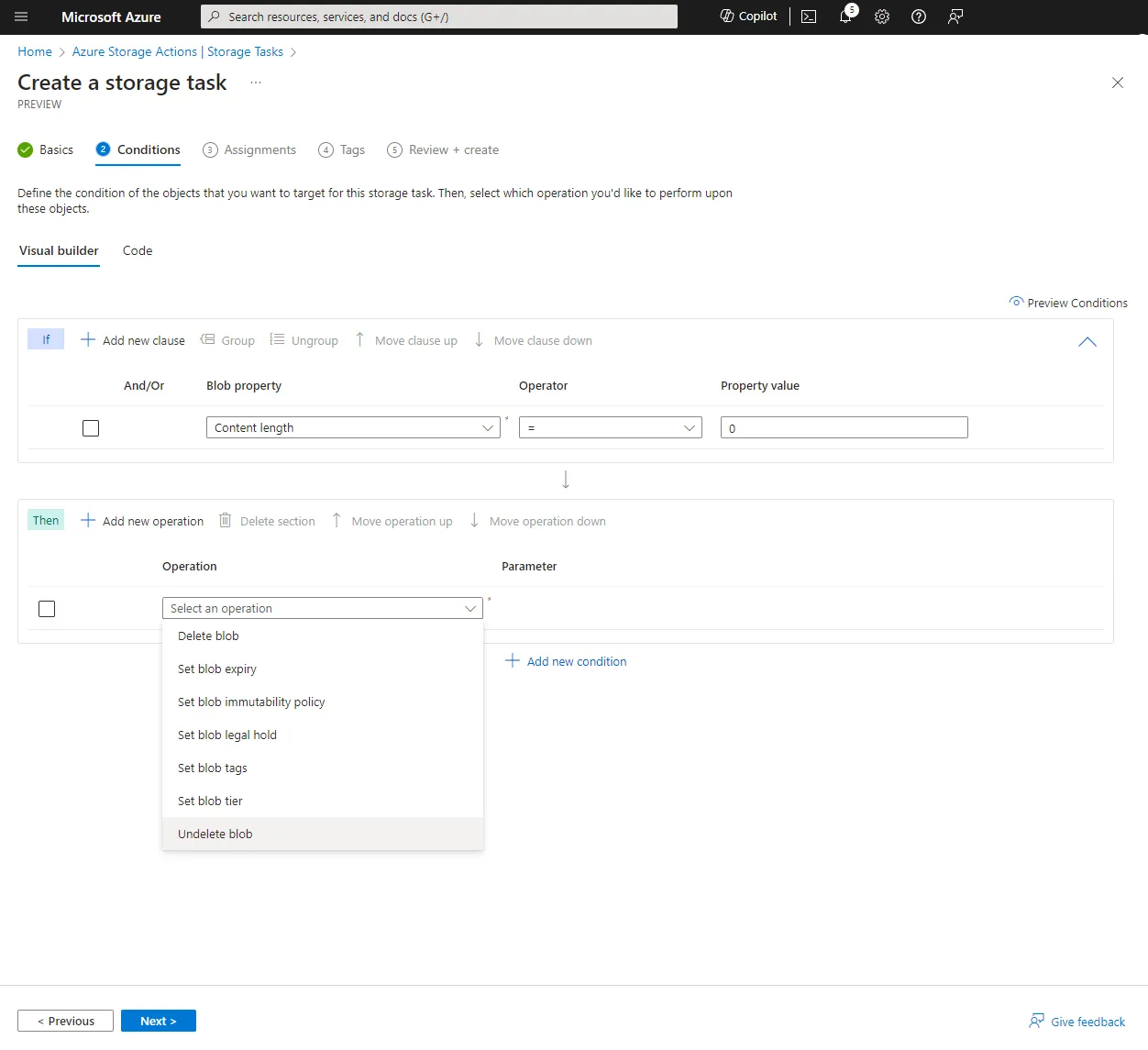The width and height of the screenshot is (1148, 1050).
Task: Choose Set blob expiry operation
Action: click(x=323, y=669)
